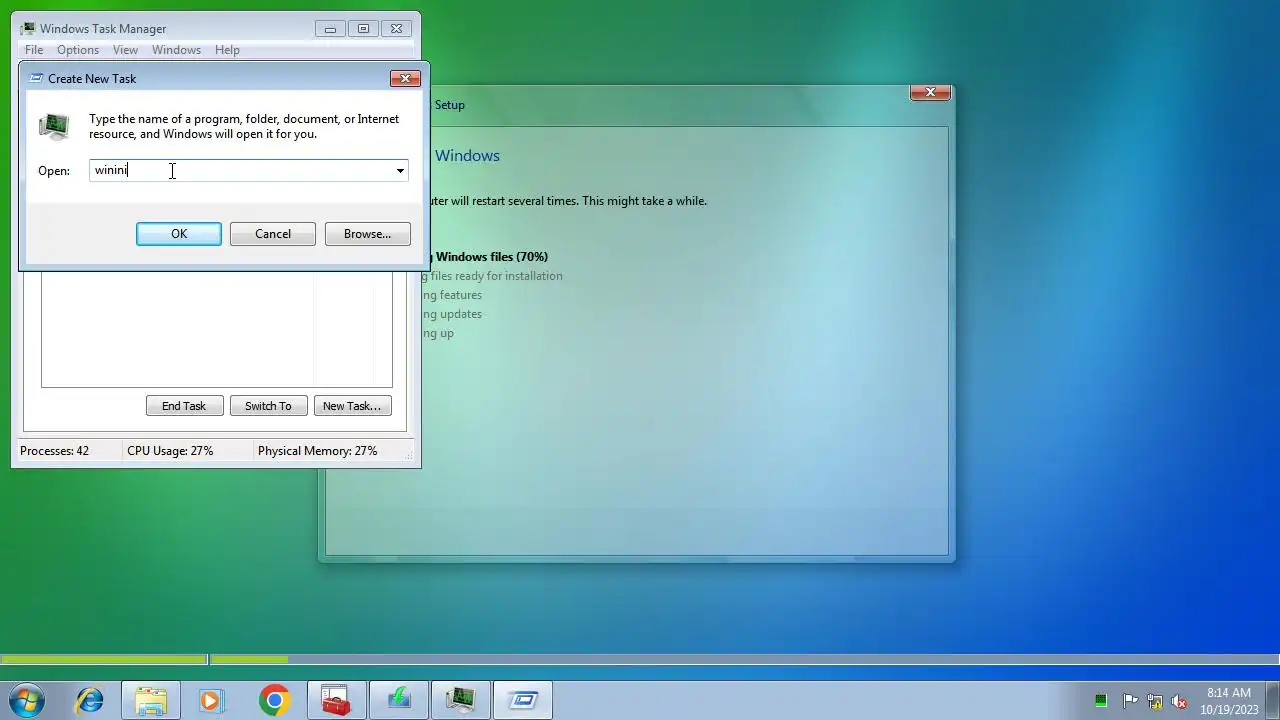Click Cancel in Create New Task dialog
The image size is (1280, 720).
pyautogui.click(x=273, y=234)
